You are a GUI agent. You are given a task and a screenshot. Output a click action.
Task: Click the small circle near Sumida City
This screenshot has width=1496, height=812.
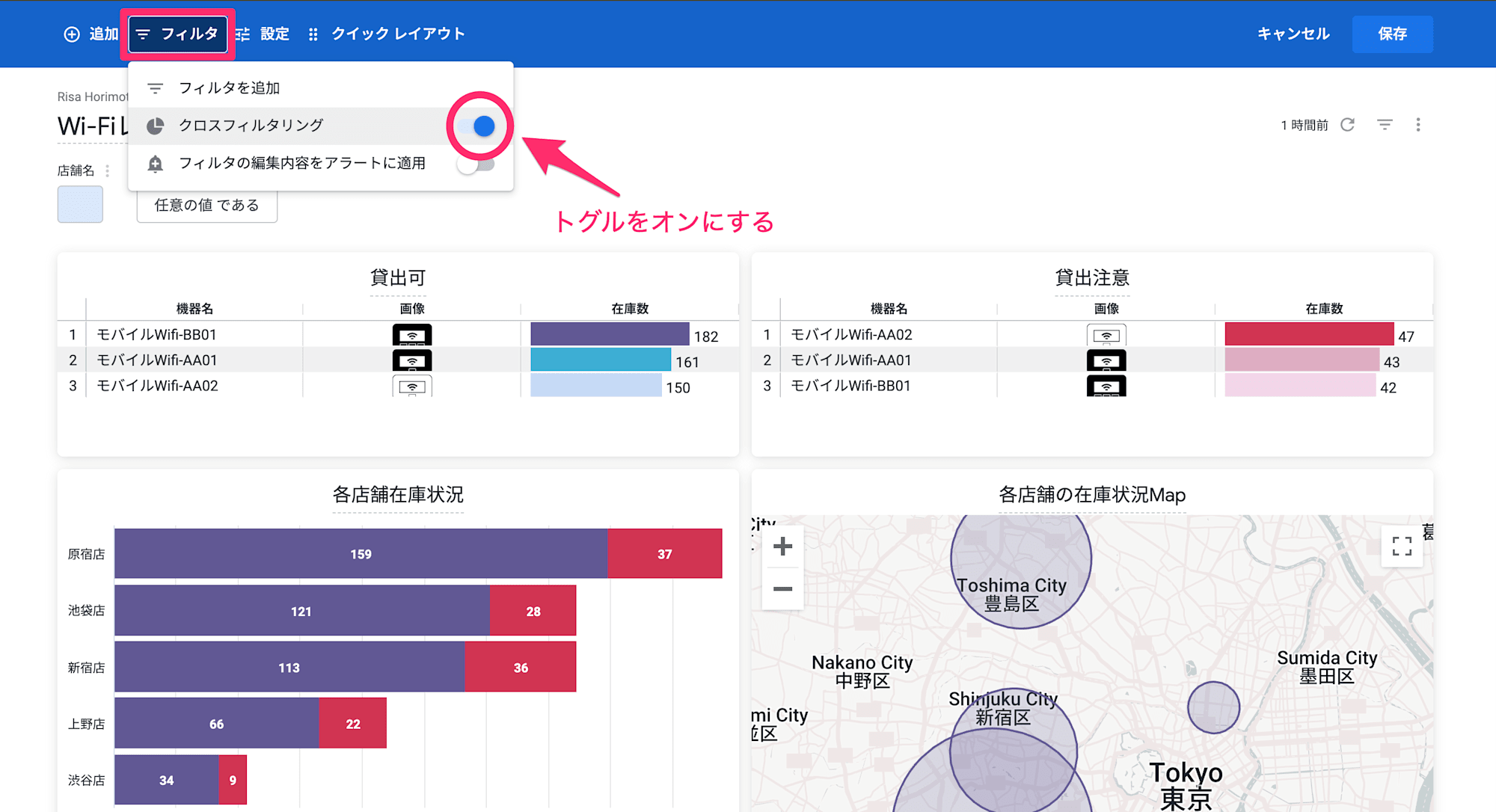click(1213, 707)
